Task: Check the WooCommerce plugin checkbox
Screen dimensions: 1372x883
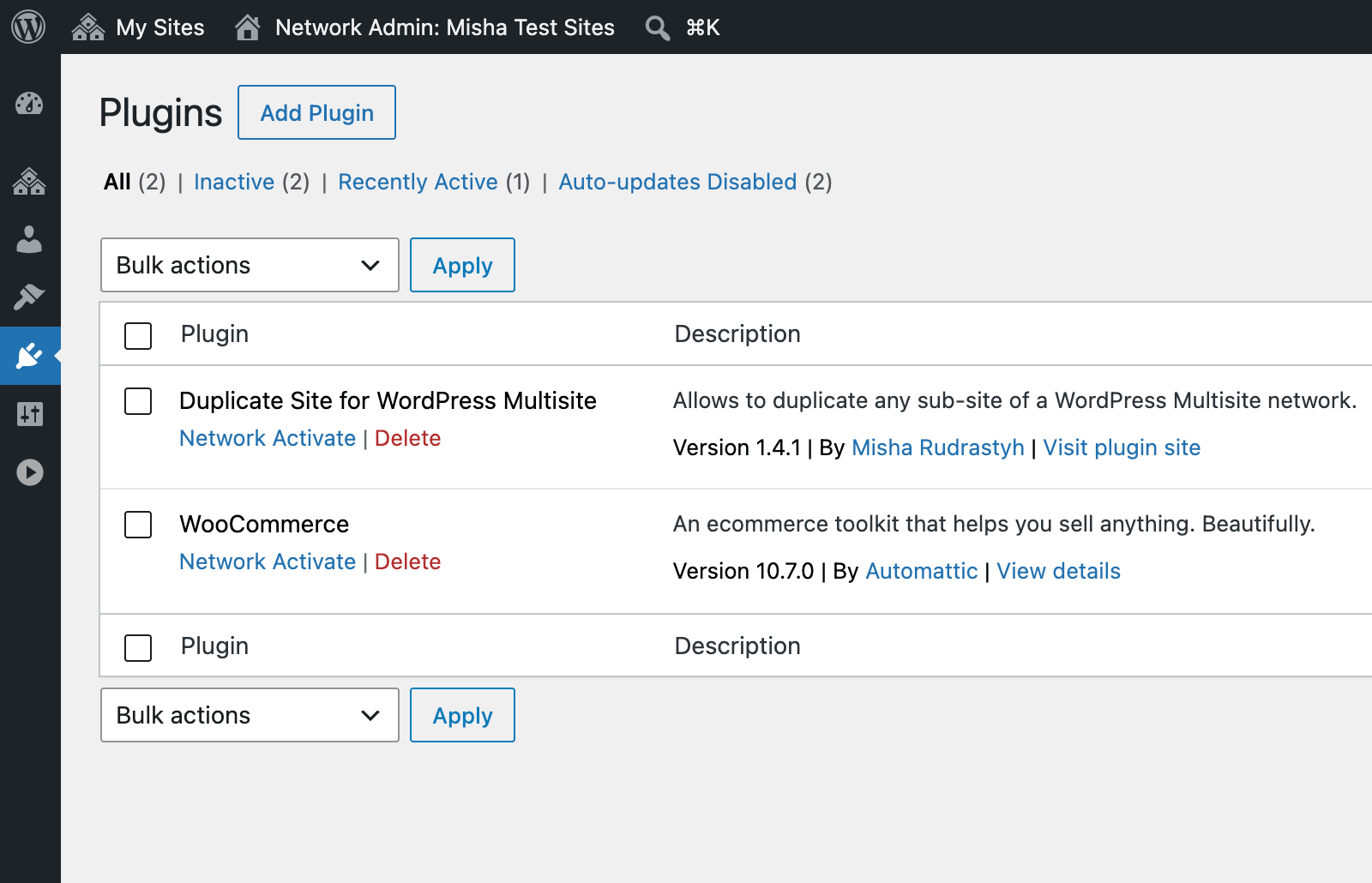Action: tap(138, 525)
